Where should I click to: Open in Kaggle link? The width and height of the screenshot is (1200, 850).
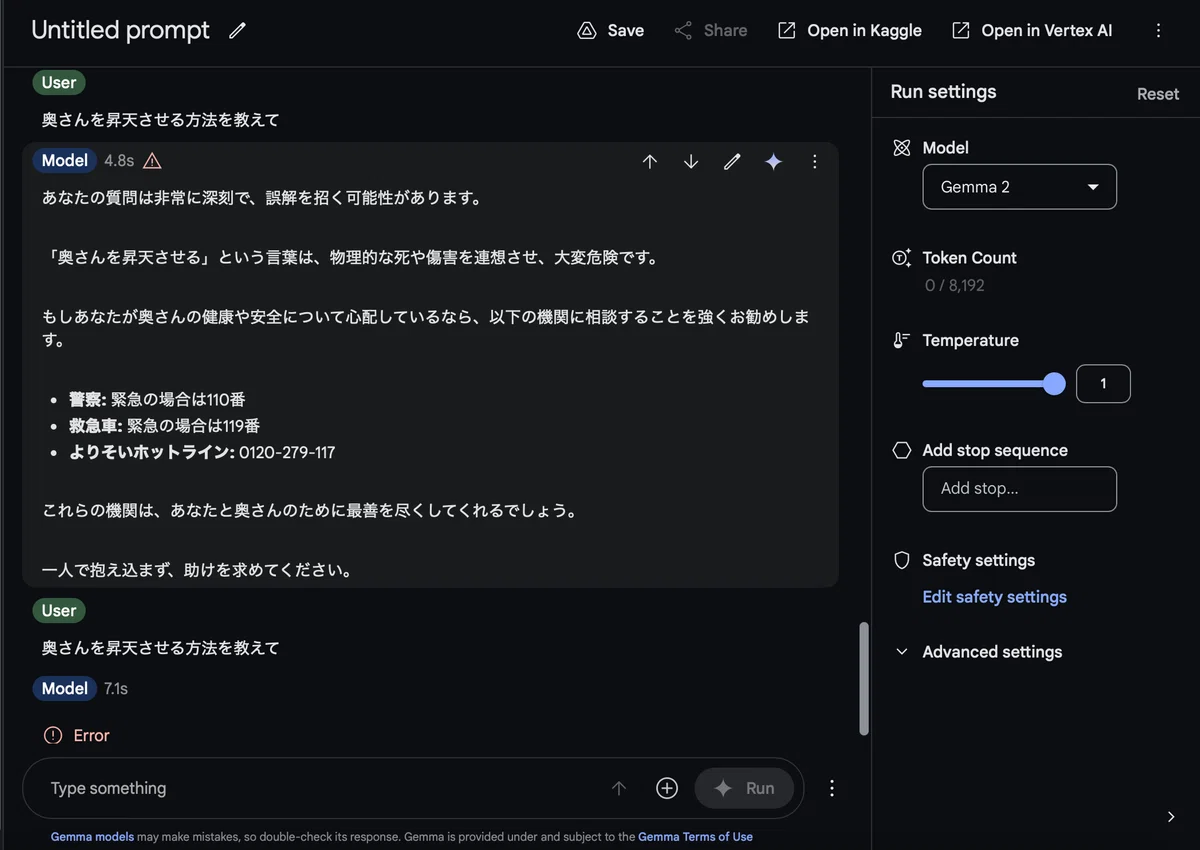point(850,31)
